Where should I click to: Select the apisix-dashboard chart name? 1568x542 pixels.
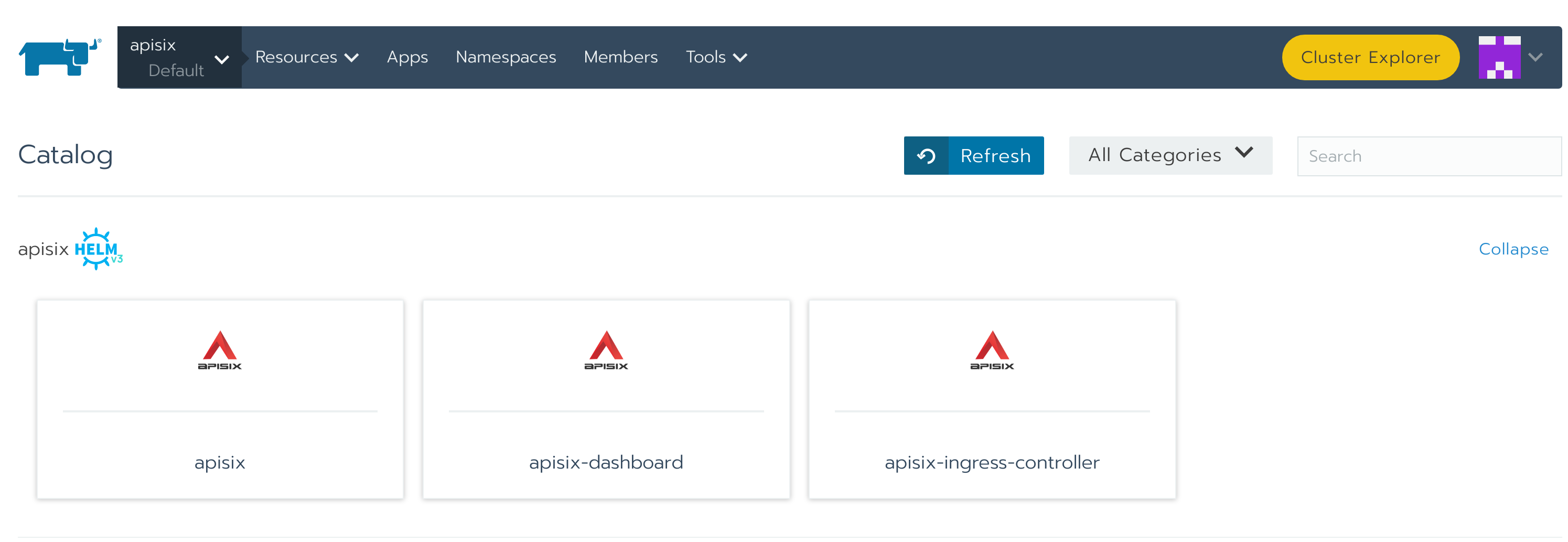(606, 462)
